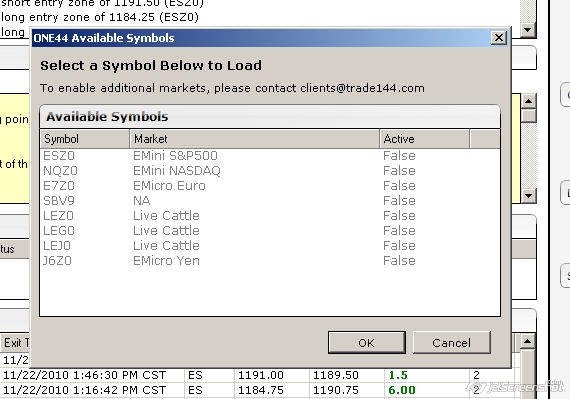Pick the LEG0 Live Cattle row
The width and height of the screenshot is (570, 399).
click(270, 231)
